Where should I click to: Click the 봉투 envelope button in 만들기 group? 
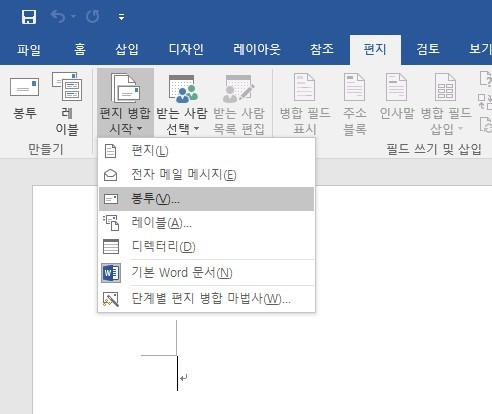click(x=25, y=98)
